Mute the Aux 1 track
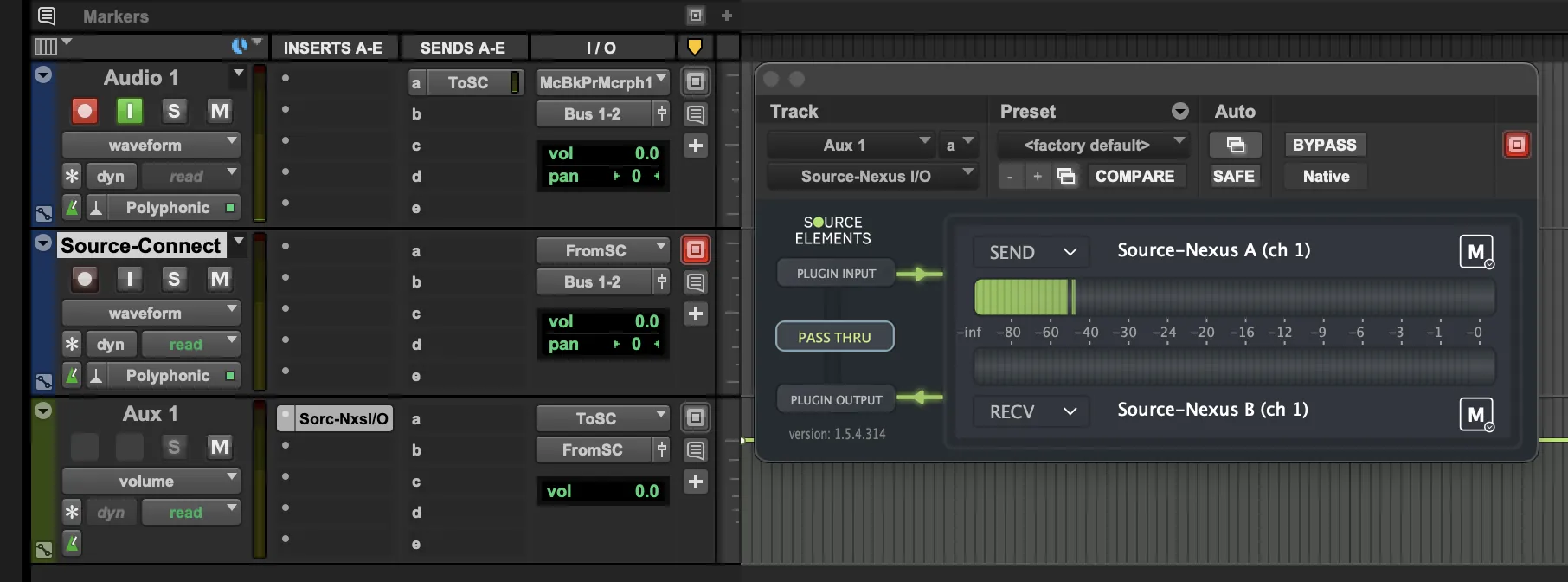 [x=219, y=447]
